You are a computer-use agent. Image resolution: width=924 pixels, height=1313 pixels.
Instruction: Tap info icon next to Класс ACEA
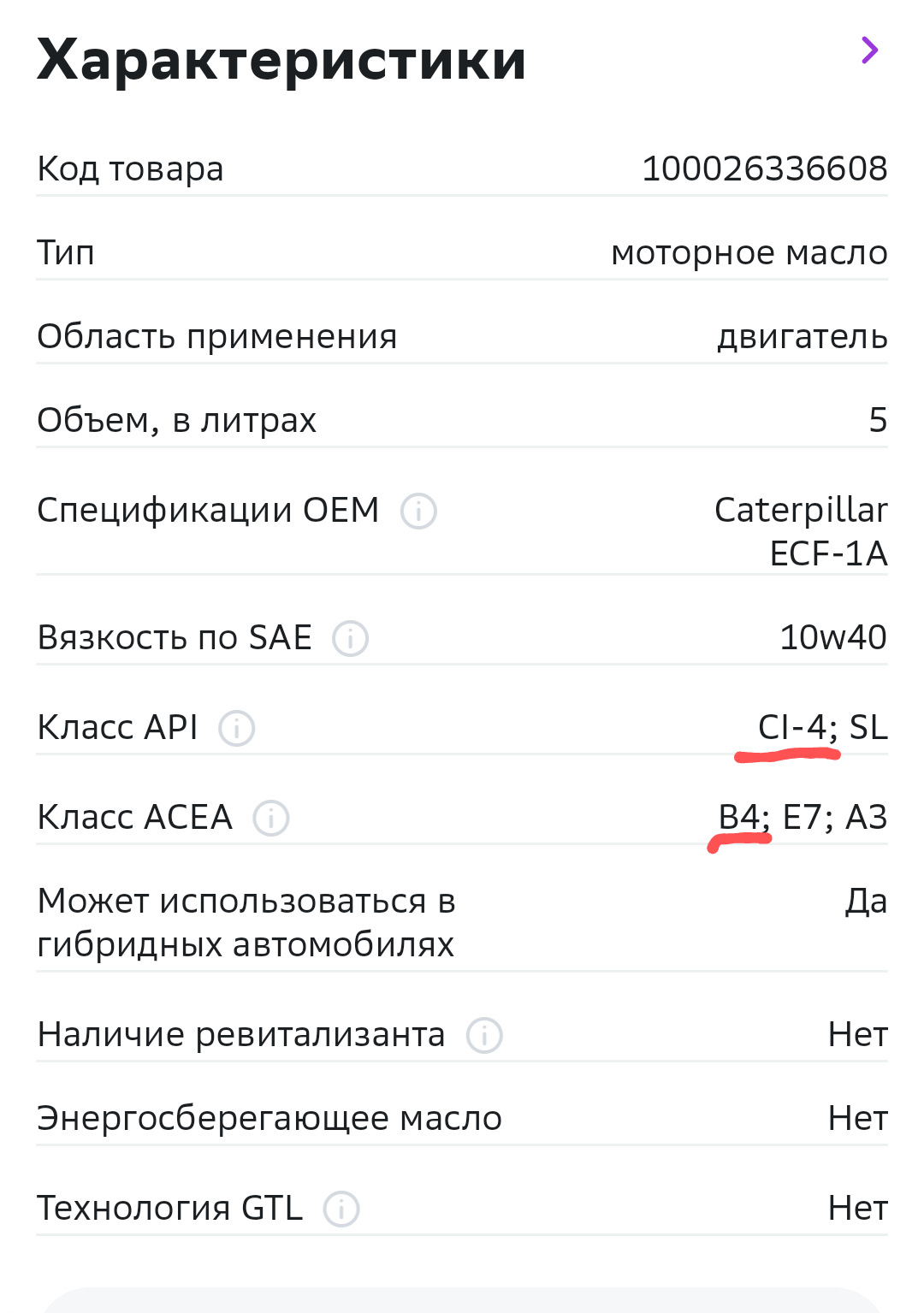(271, 819)
